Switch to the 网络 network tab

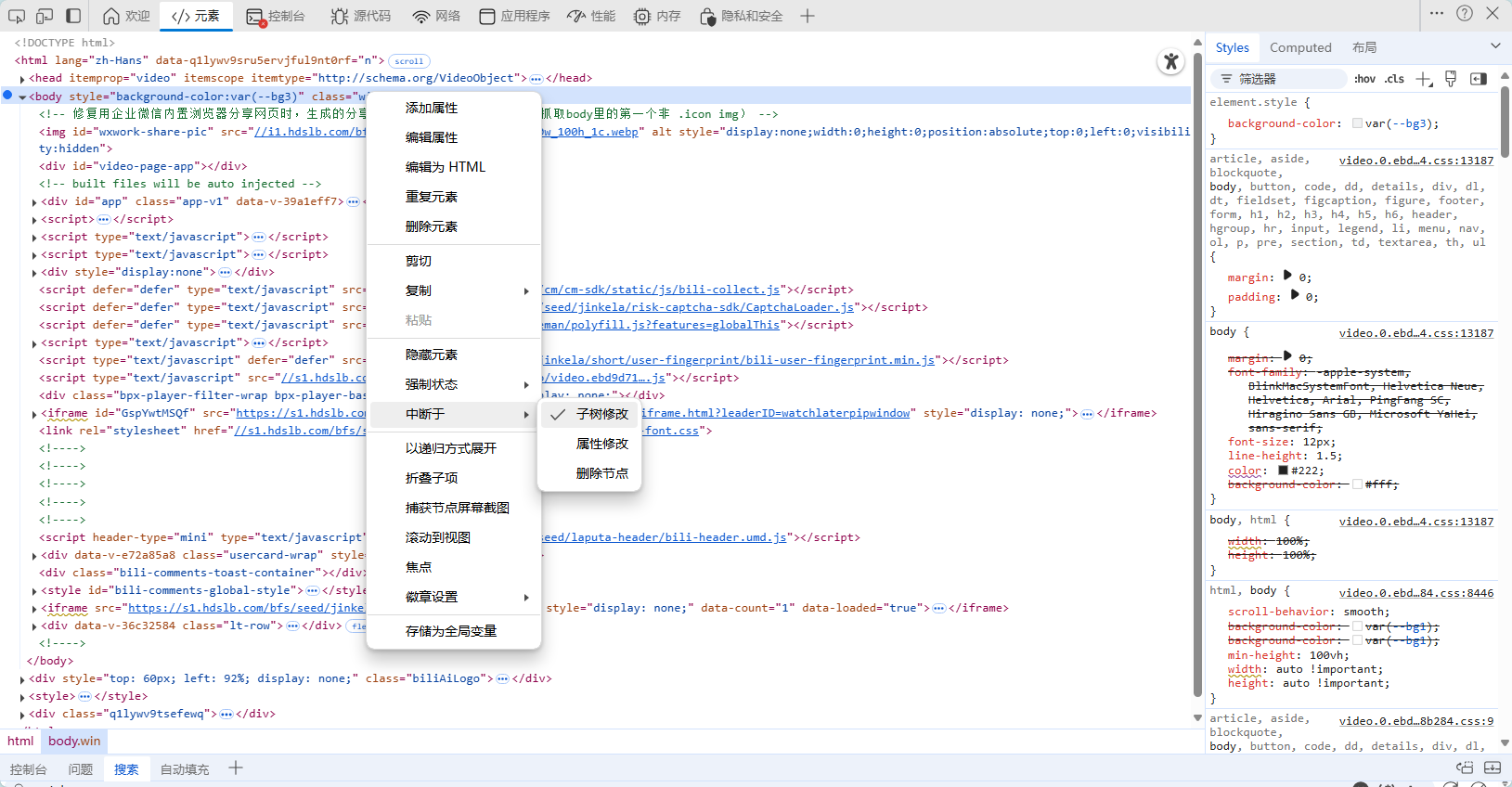[437, 16]
